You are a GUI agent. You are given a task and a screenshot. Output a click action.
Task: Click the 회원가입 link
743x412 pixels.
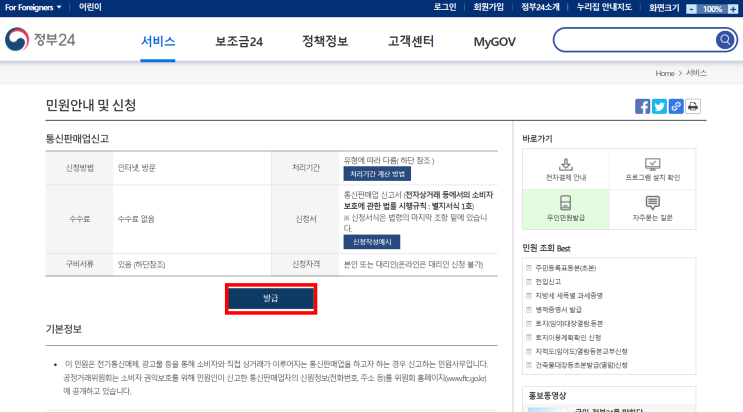488,8
